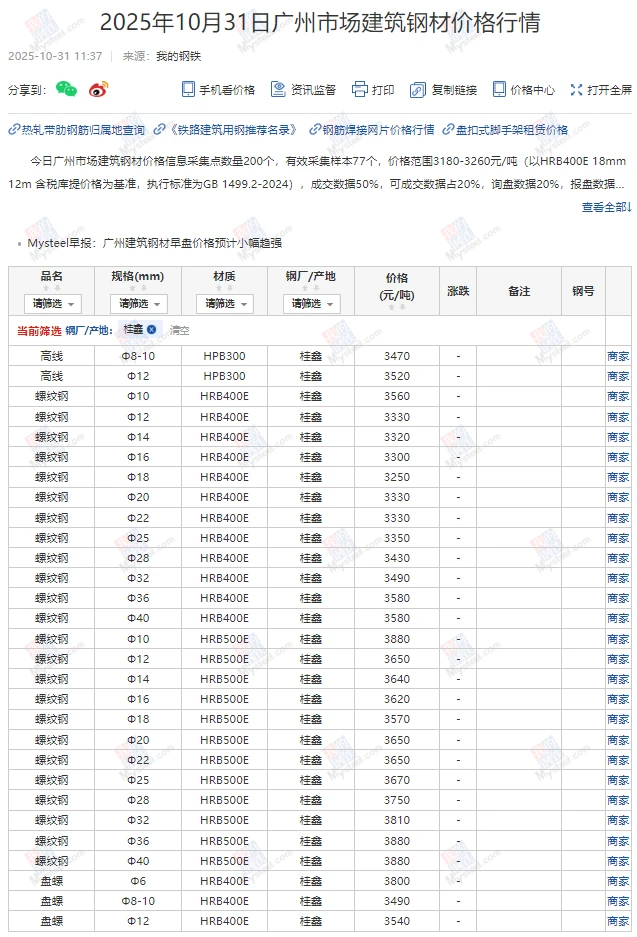Share via the WeChat icon

[x=66, y=89]
